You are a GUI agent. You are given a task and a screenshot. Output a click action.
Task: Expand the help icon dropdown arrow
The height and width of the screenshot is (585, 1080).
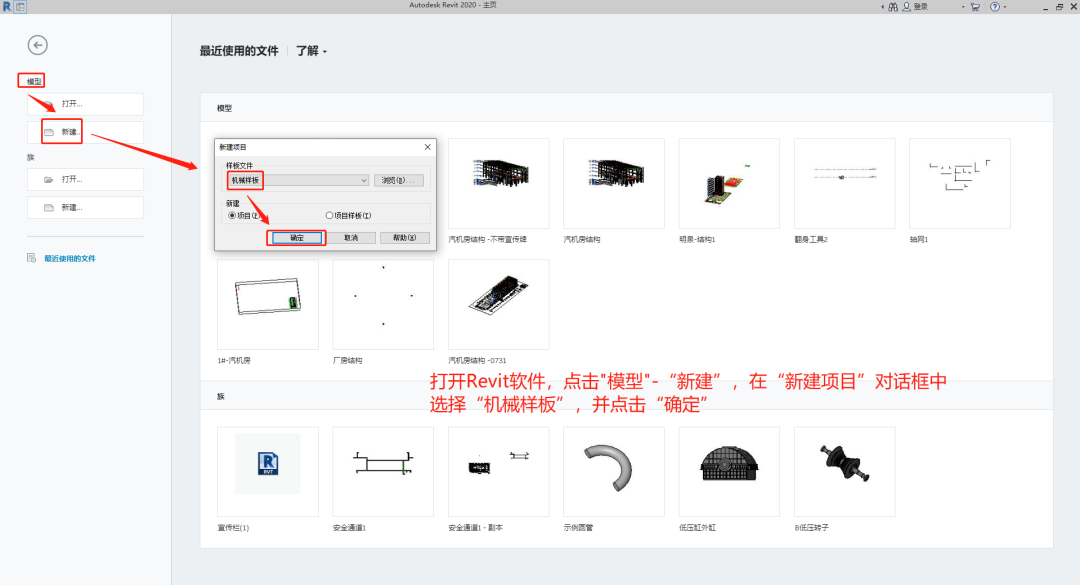pyautogui.click(x=1004, y=7)
